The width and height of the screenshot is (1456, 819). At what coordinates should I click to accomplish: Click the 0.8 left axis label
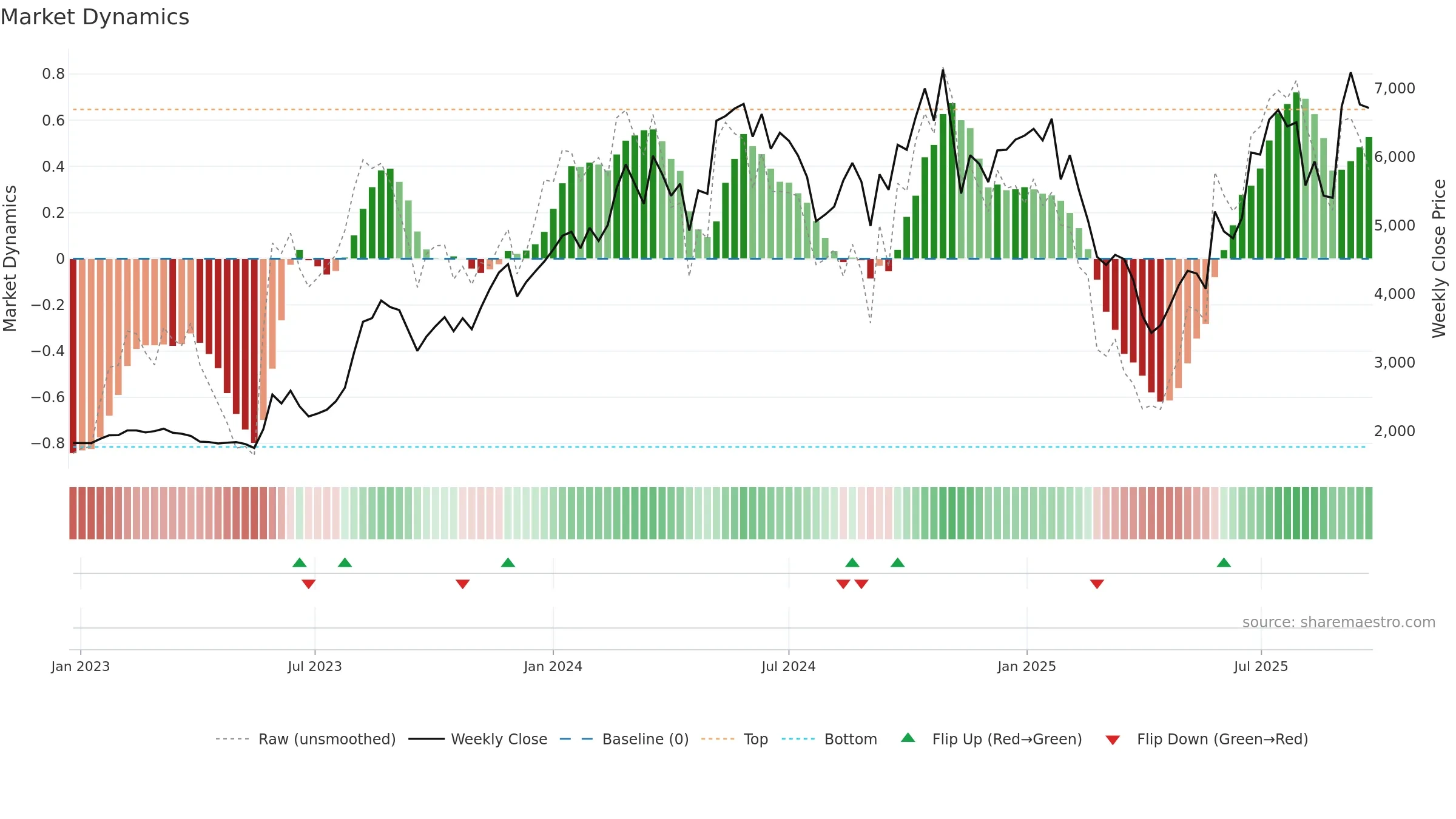click(x=53, y=74)
